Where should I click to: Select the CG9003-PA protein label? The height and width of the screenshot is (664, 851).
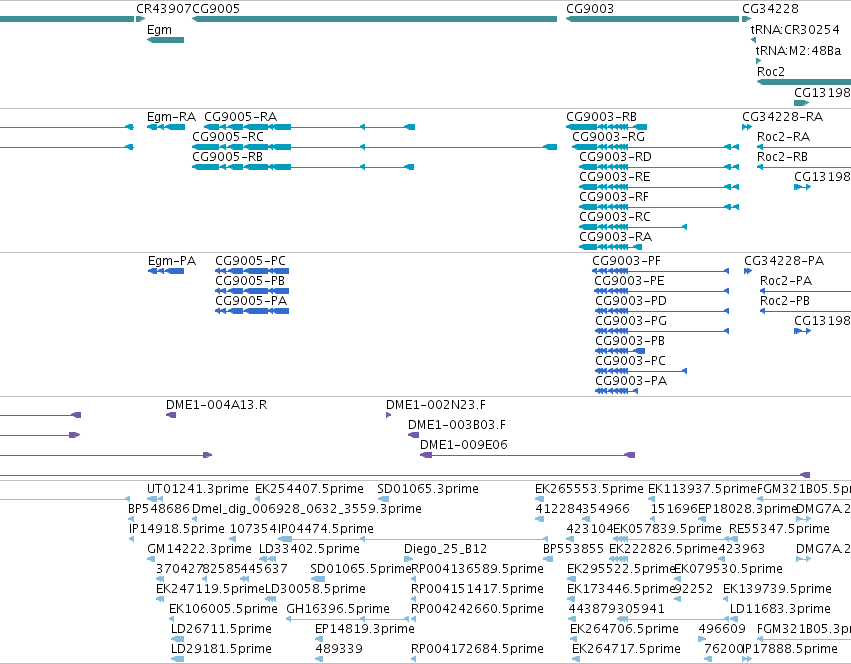pyautogui.click(x=631, y=382)
